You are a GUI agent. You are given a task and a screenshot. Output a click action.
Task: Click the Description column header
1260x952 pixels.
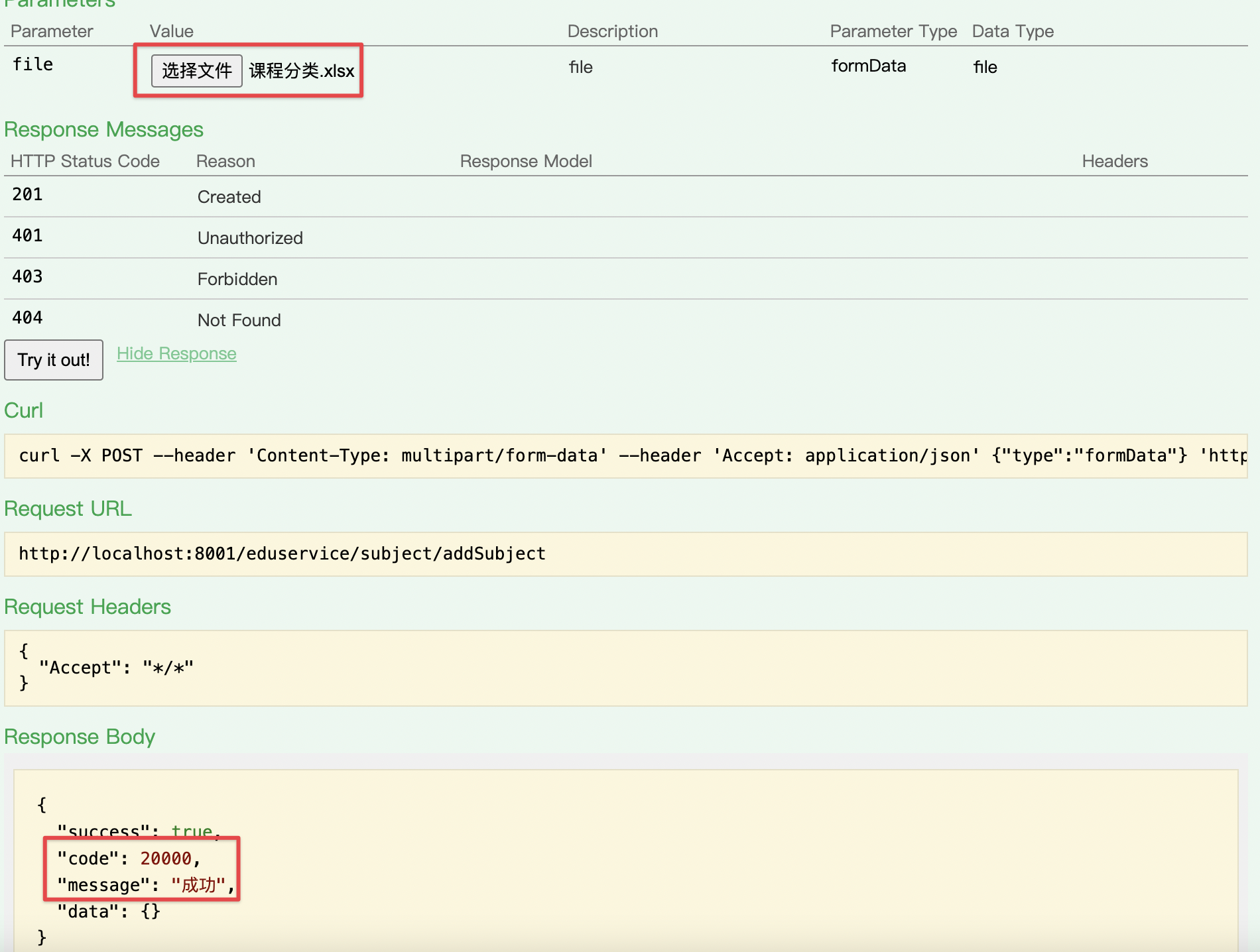(x=613, y=31)
